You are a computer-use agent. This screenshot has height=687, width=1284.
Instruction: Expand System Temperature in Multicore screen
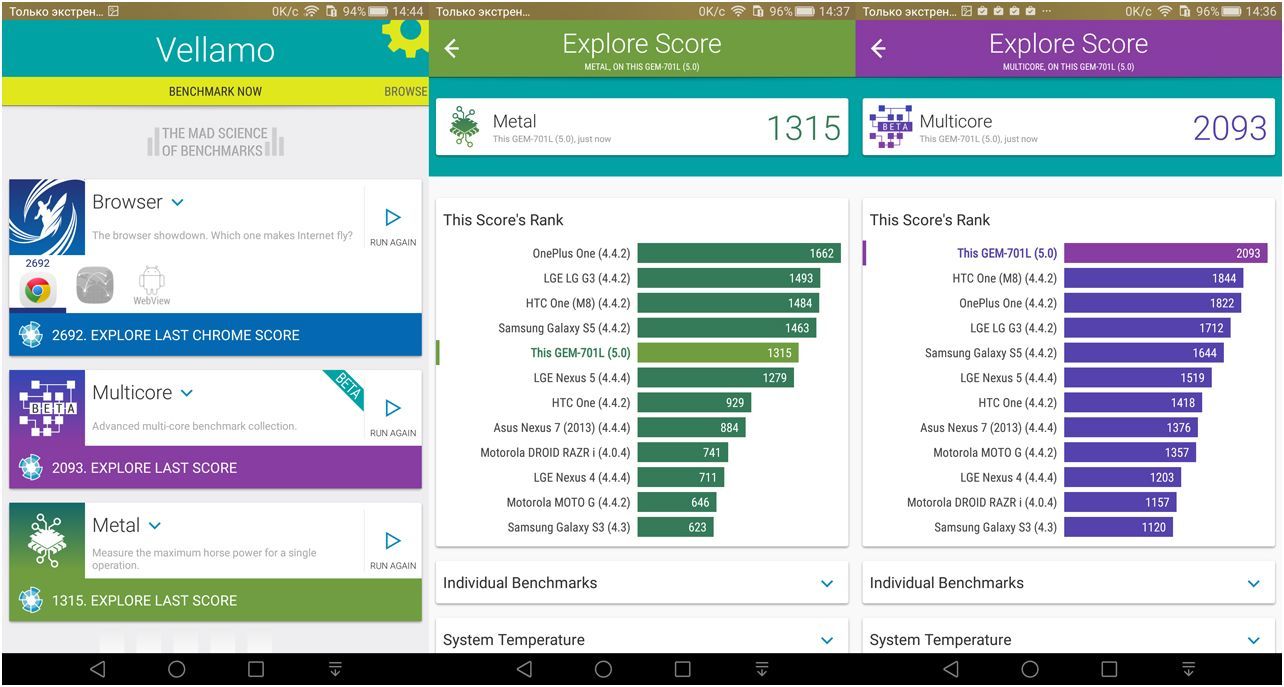tap(1253, 640)
